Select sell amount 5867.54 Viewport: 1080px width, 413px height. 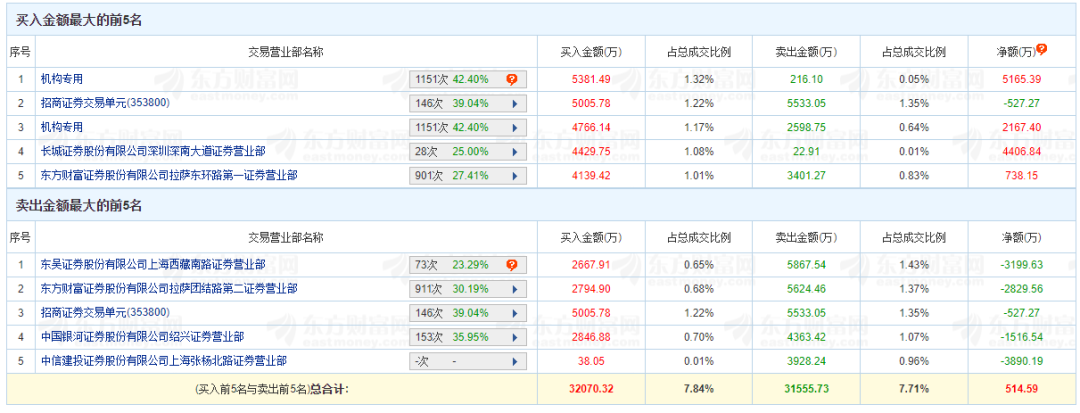tap(806, 264)
